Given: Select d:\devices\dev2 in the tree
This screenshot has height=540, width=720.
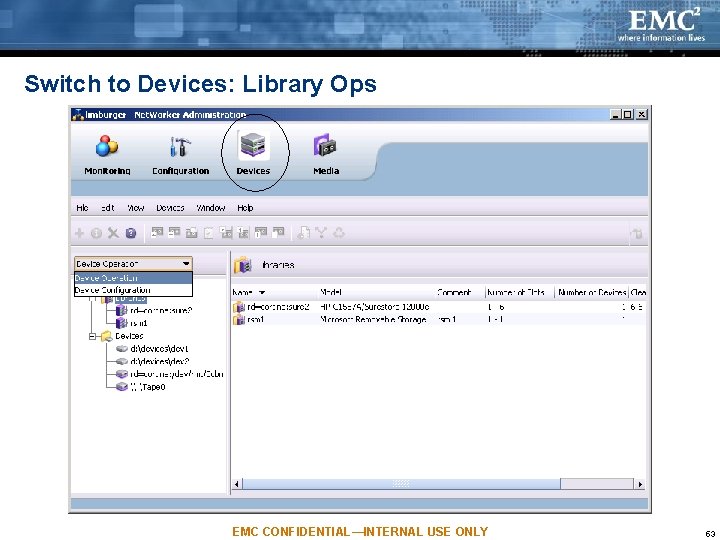Looking at the screenshot, I should tap(160, 362).
